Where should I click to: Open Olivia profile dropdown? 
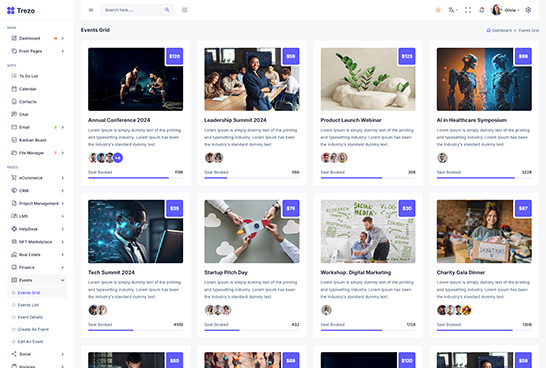pos(505,10)
